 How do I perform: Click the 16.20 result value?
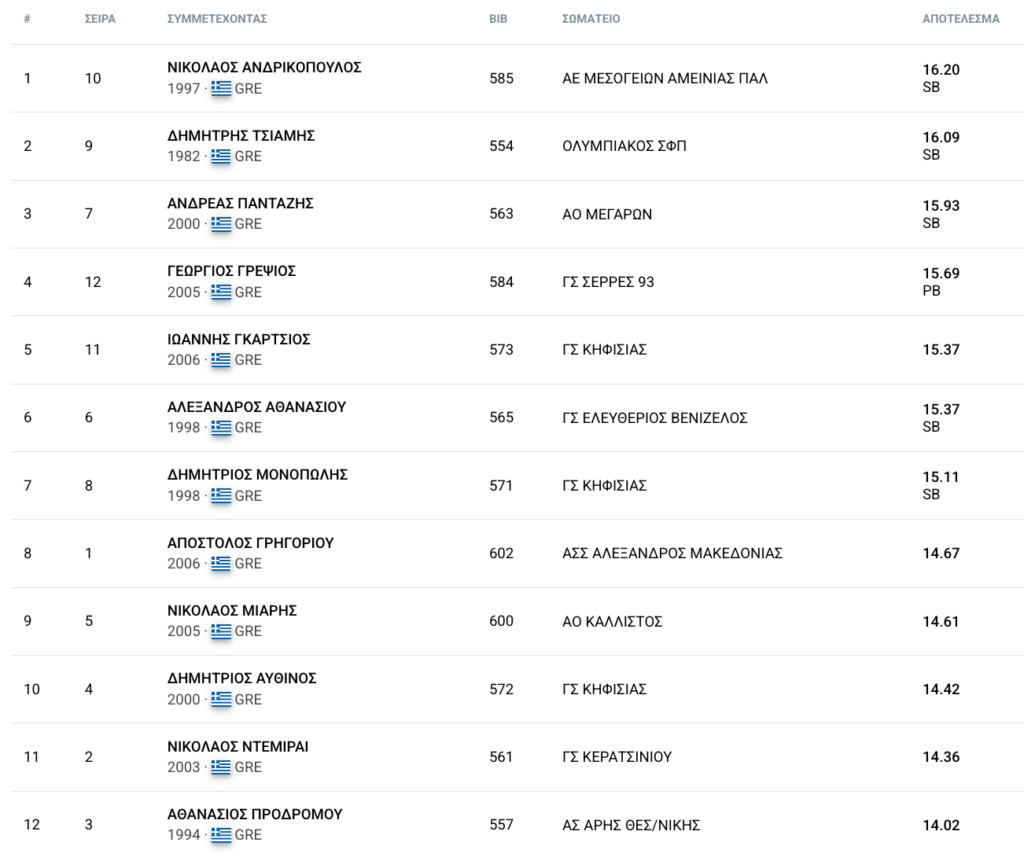[x=940, y=70]
